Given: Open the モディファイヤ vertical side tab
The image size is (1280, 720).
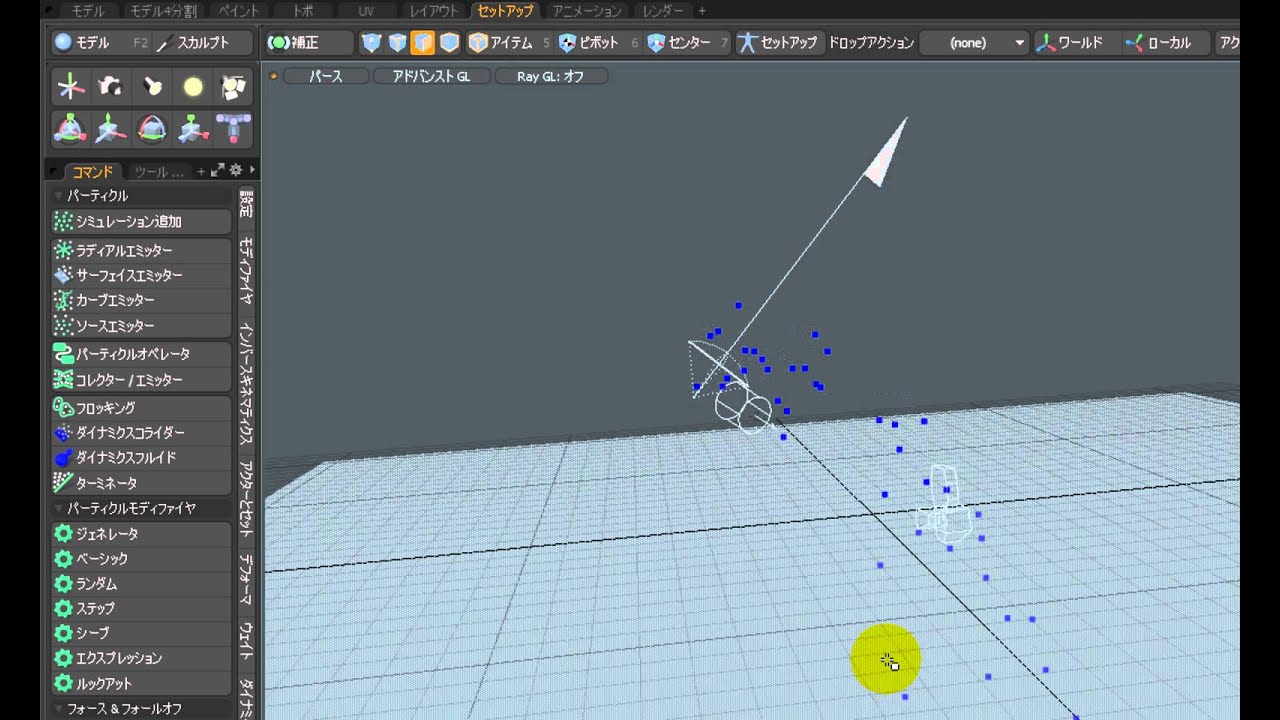Looking at the screenshot, I should point(246,272).
